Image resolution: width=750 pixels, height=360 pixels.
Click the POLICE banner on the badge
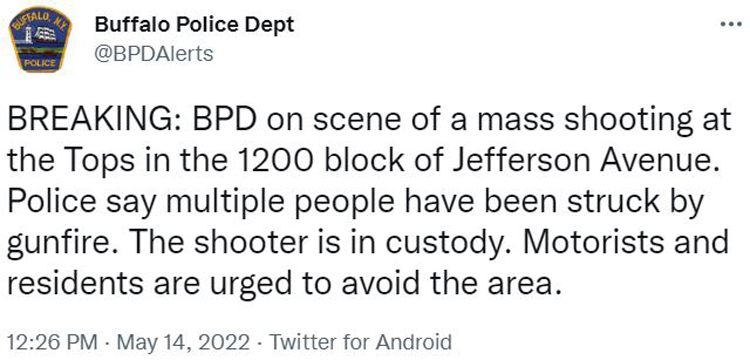pos(40,63)
